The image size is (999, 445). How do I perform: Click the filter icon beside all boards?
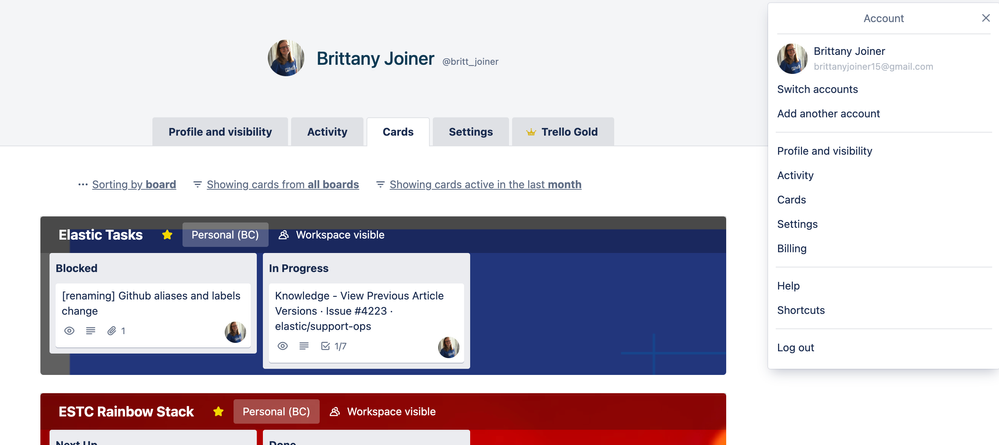coord(198,184)
